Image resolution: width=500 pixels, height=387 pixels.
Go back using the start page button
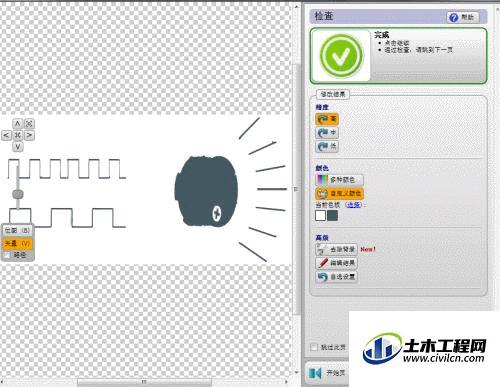(x=327, y=373)
